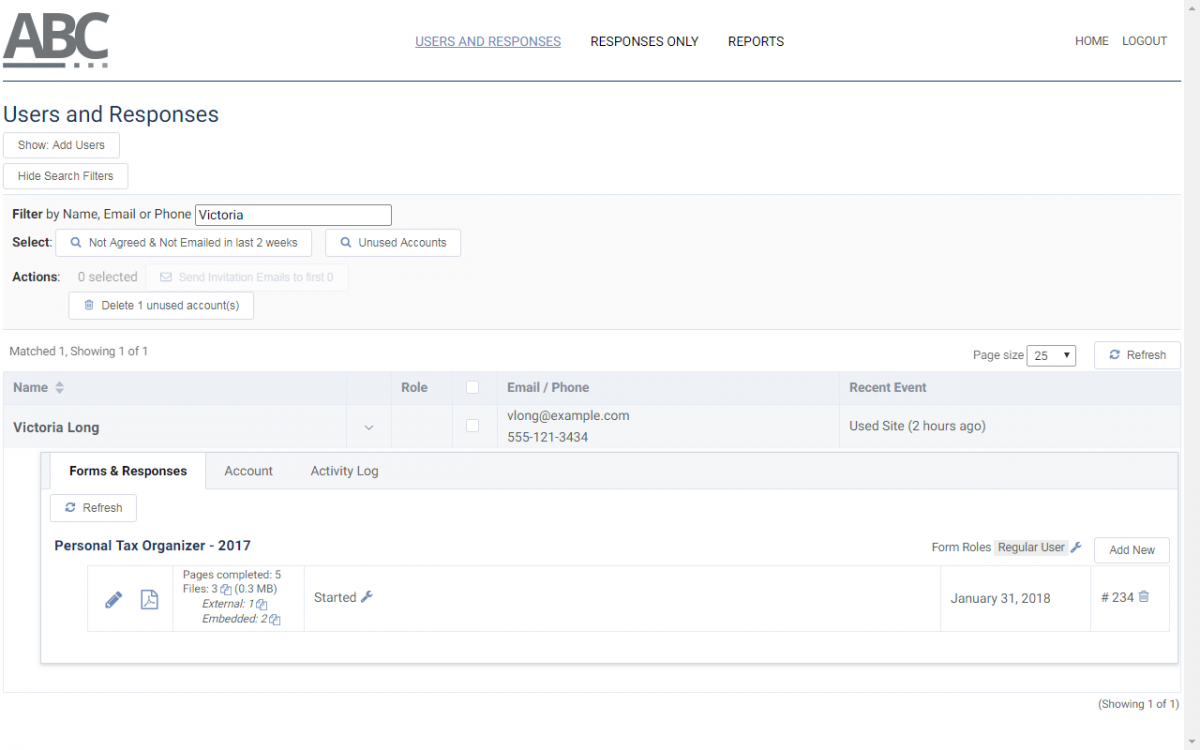The width and height of the screenshot is (1200, 750).
Task: Click the Add New form button
Action: [x=1131, y=550]
